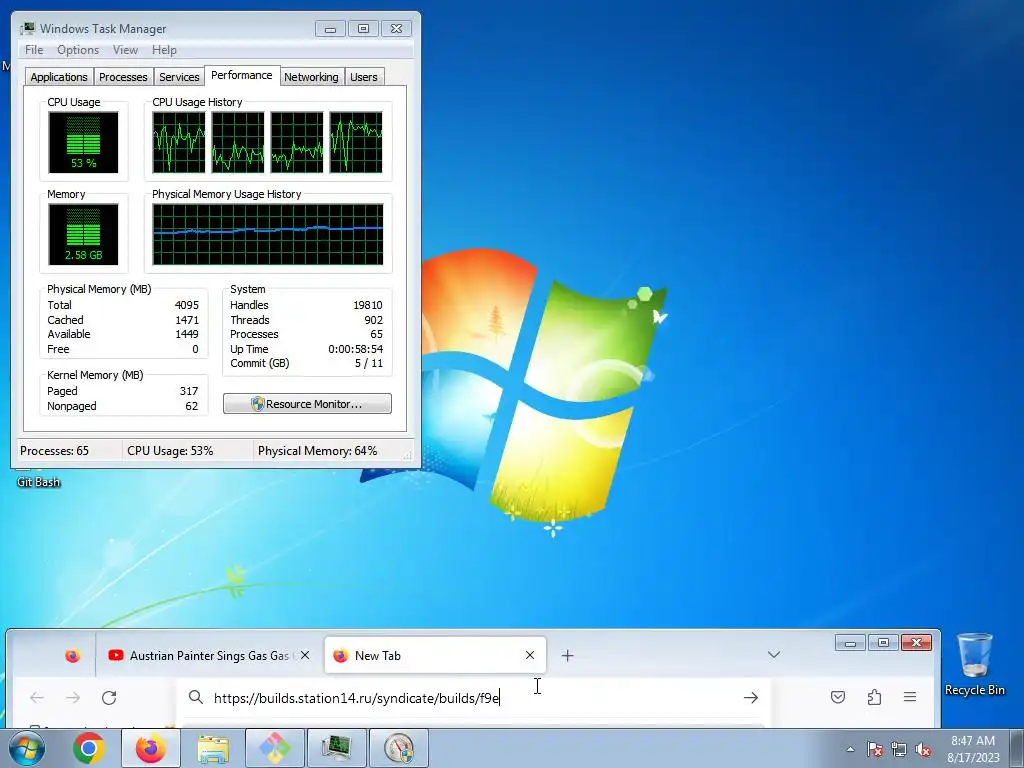Switch to the Networking tab

click(311, 77)
